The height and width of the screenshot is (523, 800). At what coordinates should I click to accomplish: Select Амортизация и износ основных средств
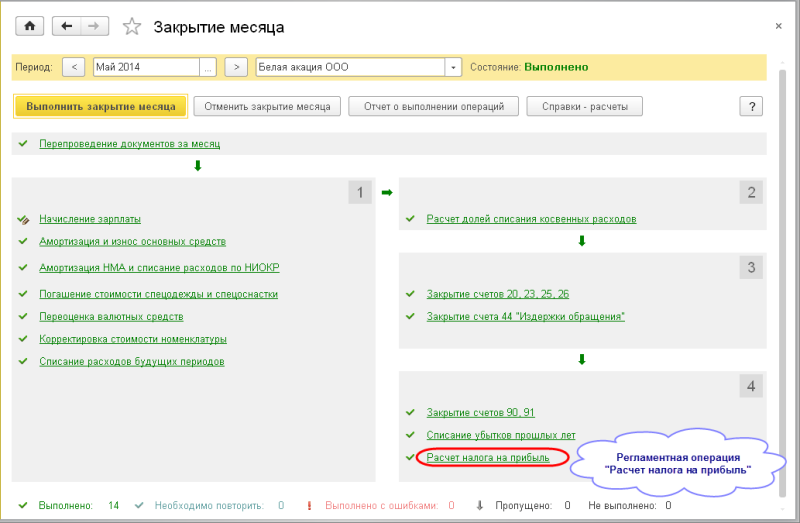pos(132,241)
